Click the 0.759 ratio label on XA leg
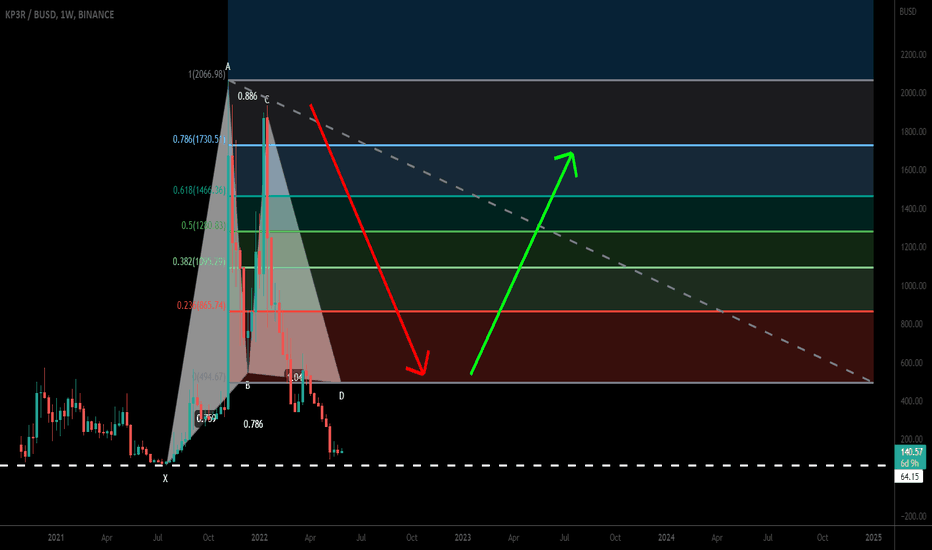Image resolution: width=932 pixels, height=550 pixels. pos(206,419)
